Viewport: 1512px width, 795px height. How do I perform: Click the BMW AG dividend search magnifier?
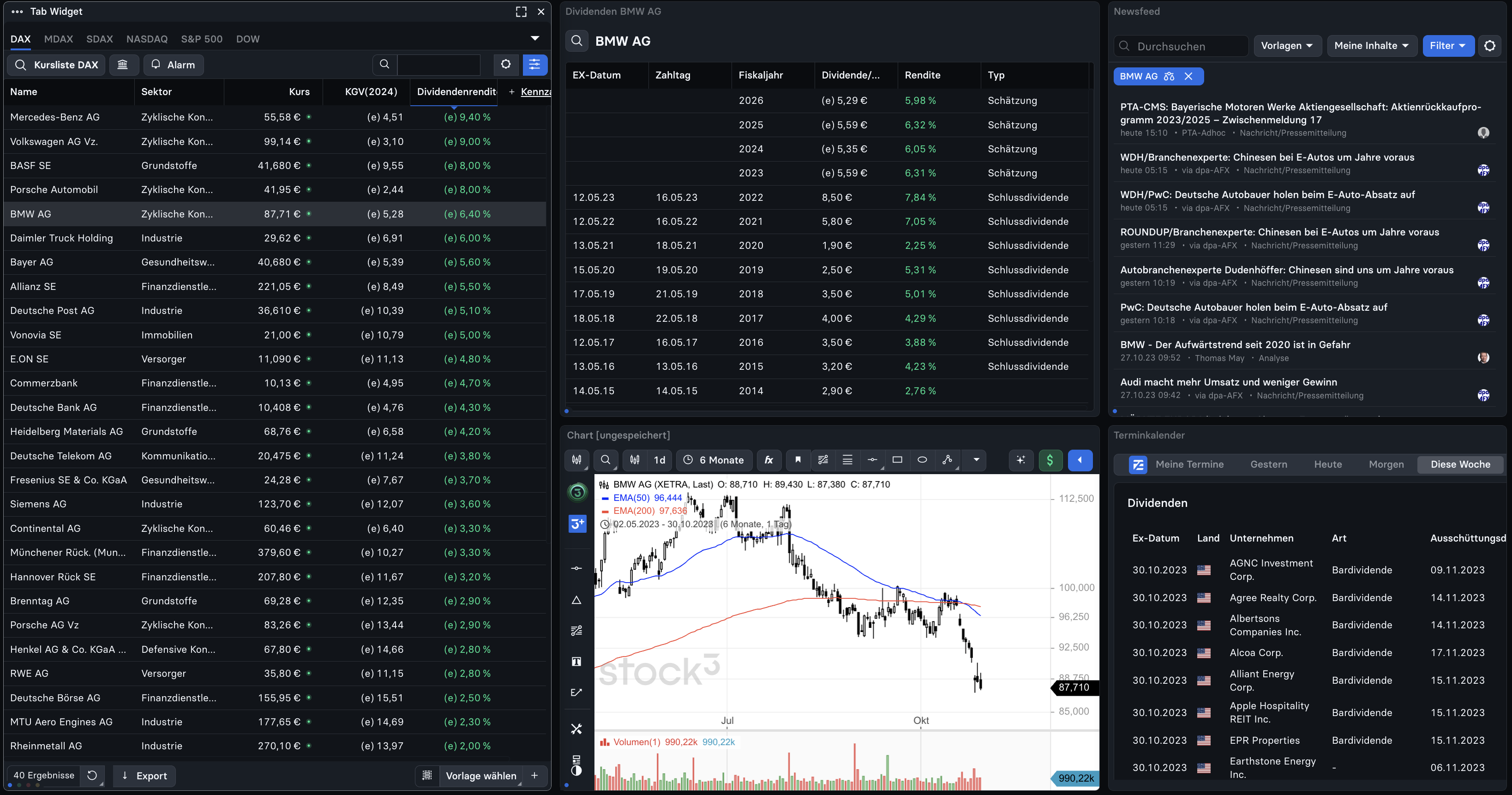pos(576,41)
